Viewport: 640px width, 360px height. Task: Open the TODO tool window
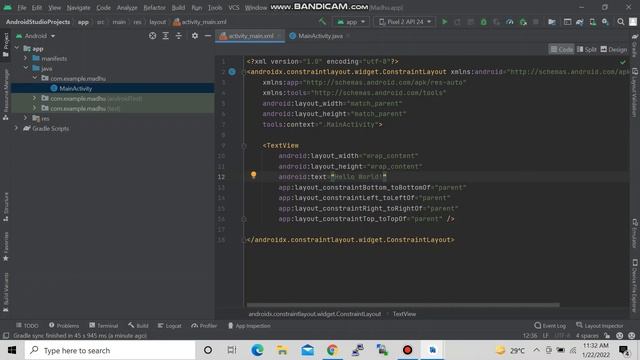pos(27,326)
